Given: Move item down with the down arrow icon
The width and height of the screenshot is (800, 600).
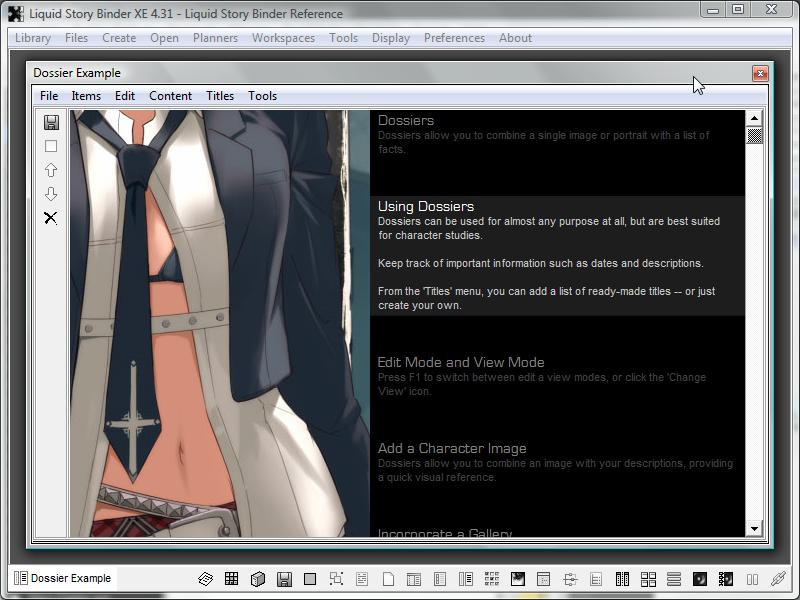Looking at the screenshot, I should [51, 194].
